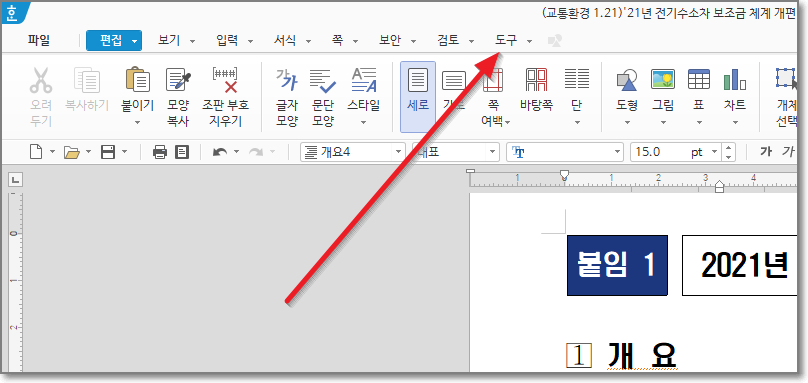The height and width of the screenshot is (383, 808).
Task: Click the Chart (차트) icon
Action: (735, 80)
